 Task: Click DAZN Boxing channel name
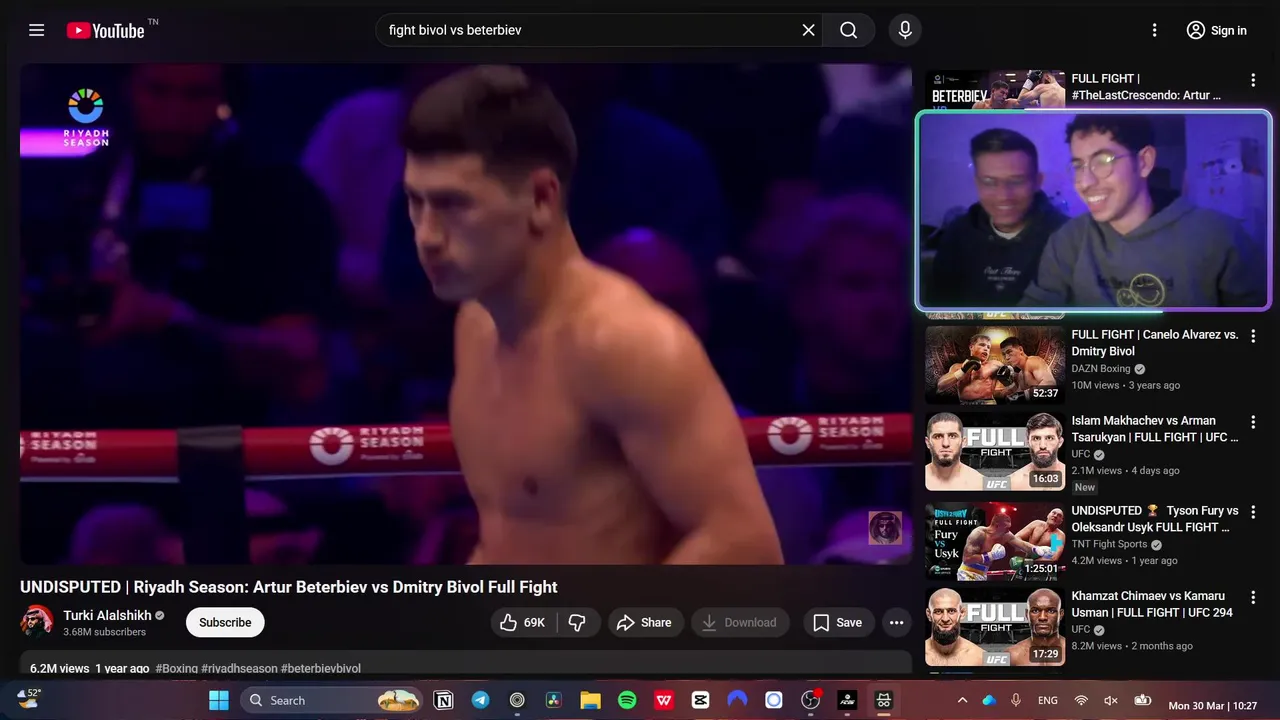tap(1101, 369)
